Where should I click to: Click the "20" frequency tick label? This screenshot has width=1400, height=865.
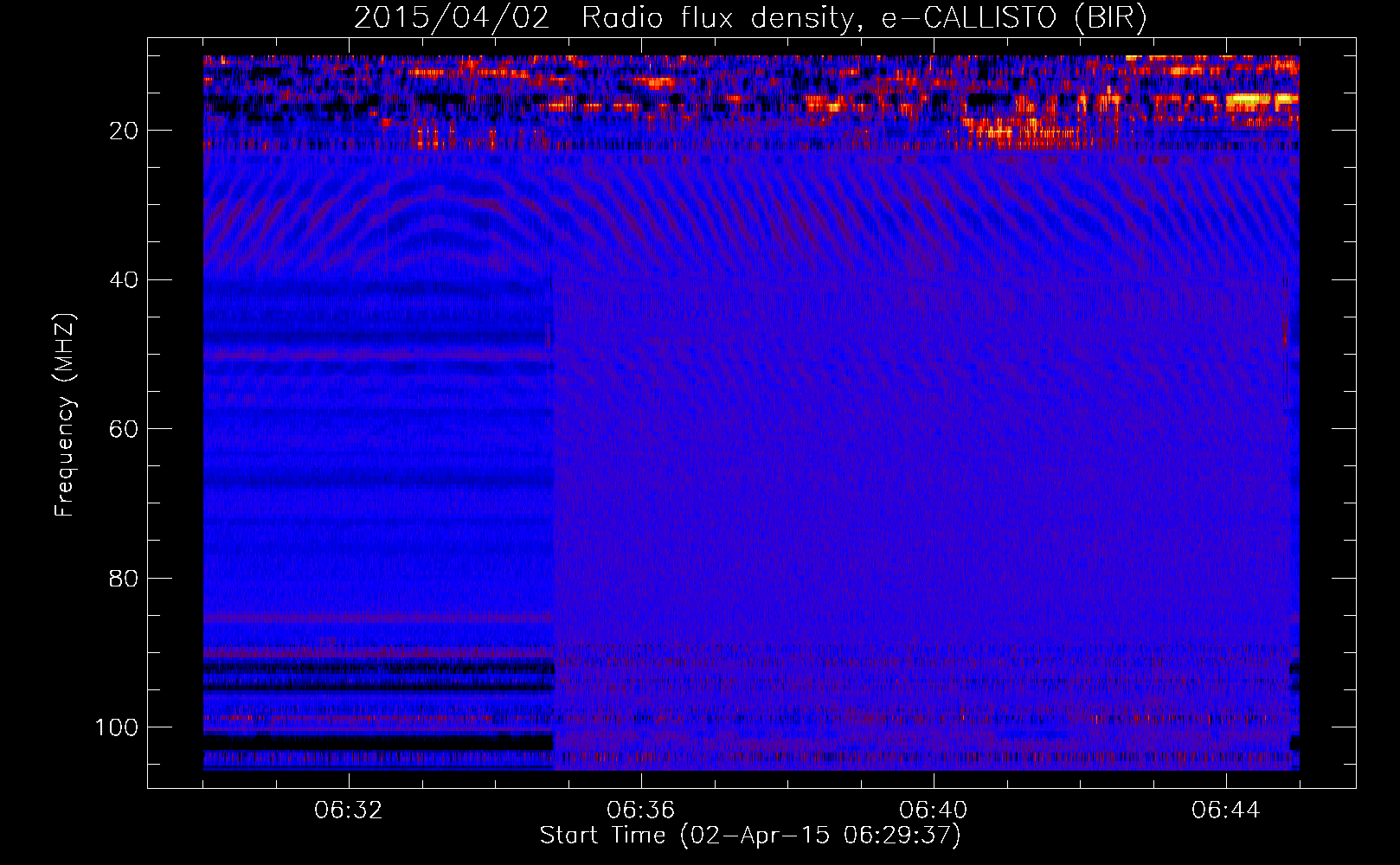pyautogui.click(x=124, y=131)
